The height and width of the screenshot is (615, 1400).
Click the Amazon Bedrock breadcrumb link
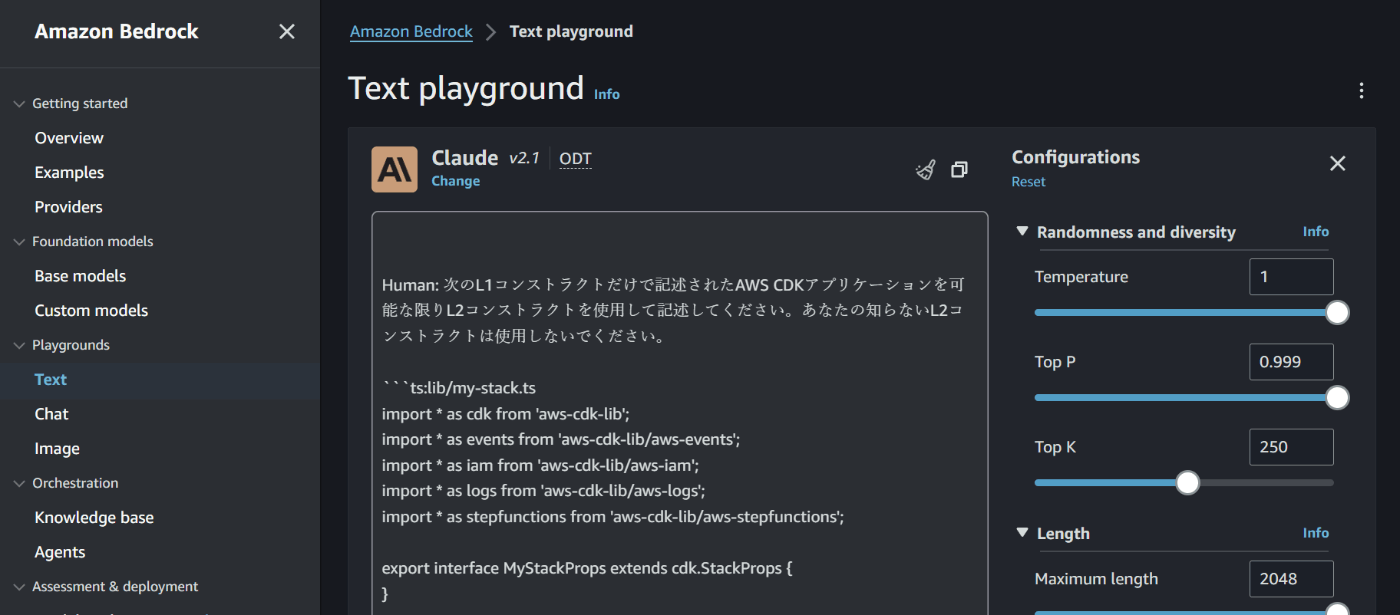pyautogui.click(x=411, y=32)
